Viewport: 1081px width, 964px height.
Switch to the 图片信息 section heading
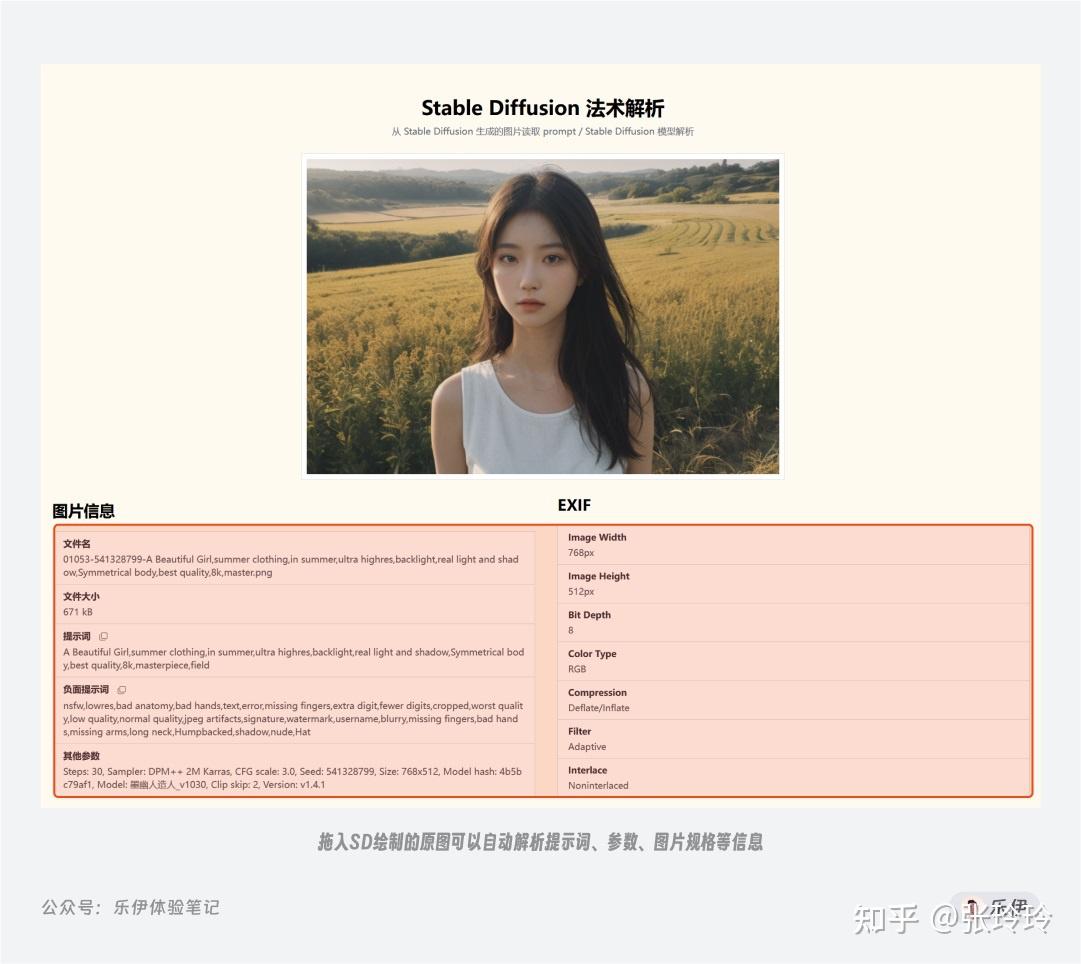84,511
